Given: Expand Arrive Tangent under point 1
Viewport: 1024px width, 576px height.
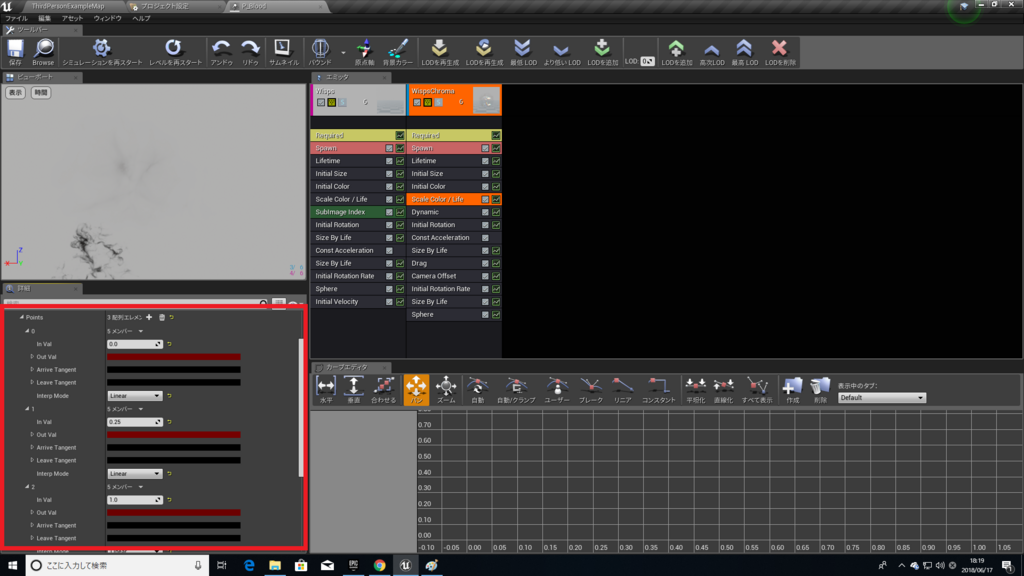Looking at the screenshot, I should [32, 447].
